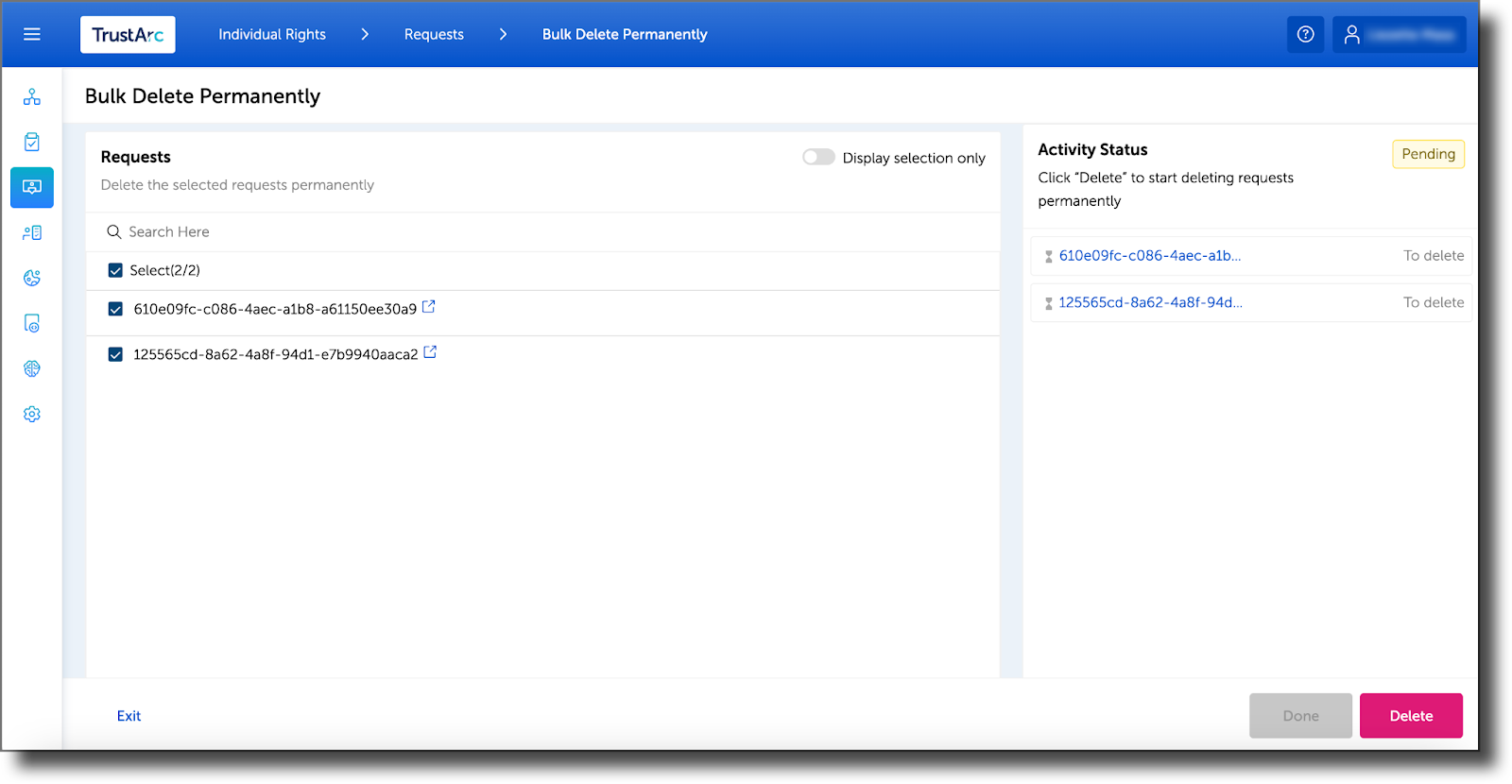
Task: Open request 125565cd external link icon
Action: (x=430, y=352)
